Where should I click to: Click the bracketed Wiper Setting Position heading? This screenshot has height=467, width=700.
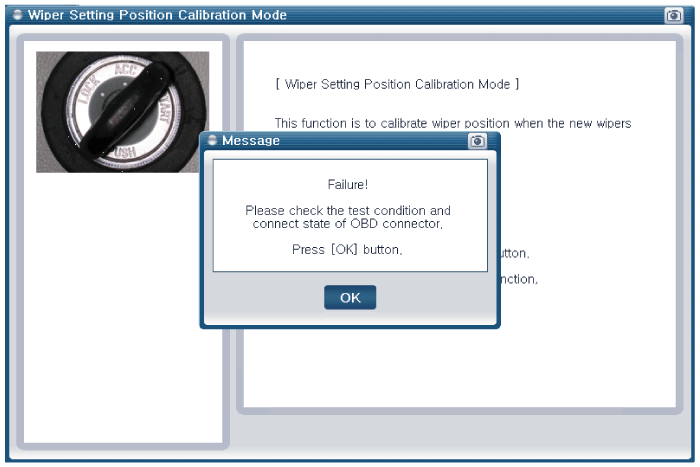pyautogui.click(x=397, y=85)
